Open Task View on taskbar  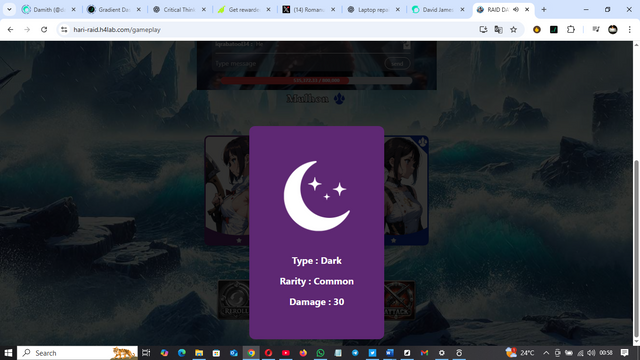click(146, 353)
